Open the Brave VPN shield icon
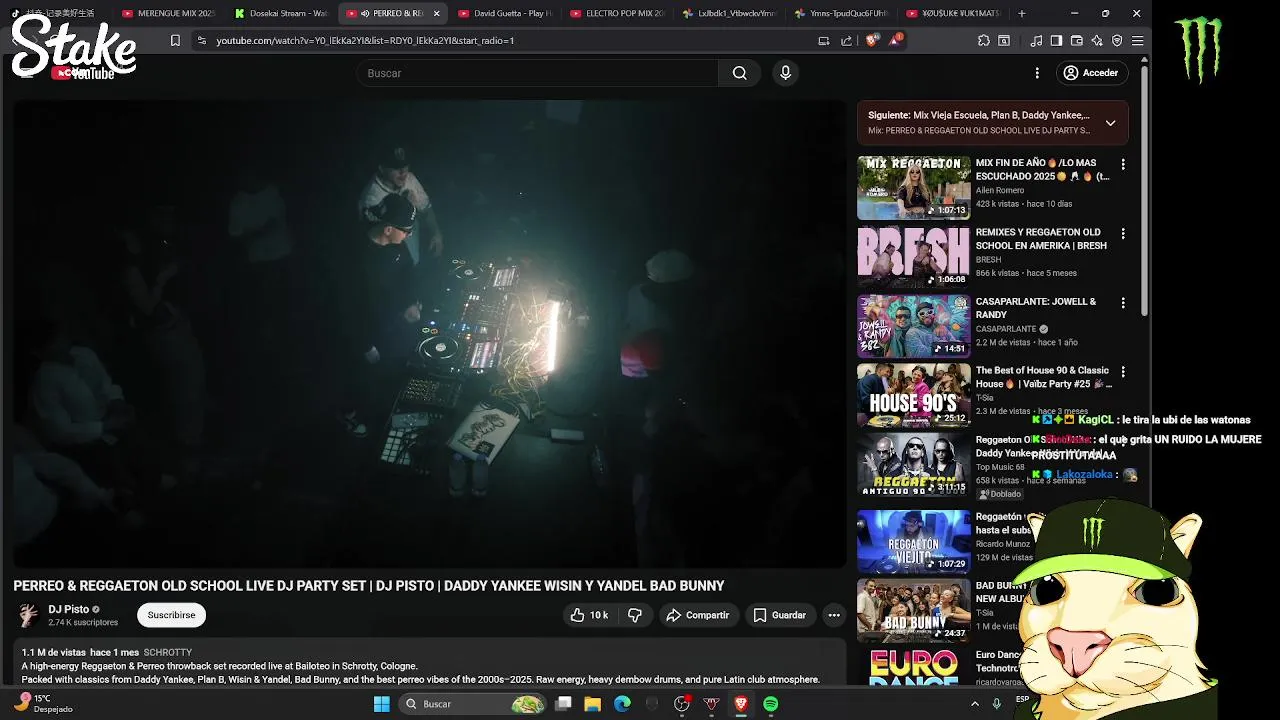Image resolution: width=1280 pixels, height=720 pixels. tap(1117, 41)
